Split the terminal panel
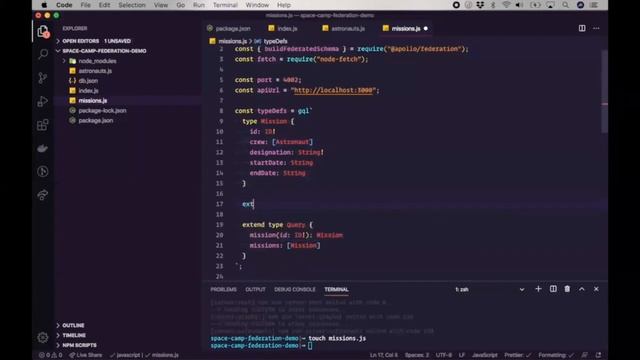The width and height of the screenshot is (640, 360). click(x=553, y=289)
